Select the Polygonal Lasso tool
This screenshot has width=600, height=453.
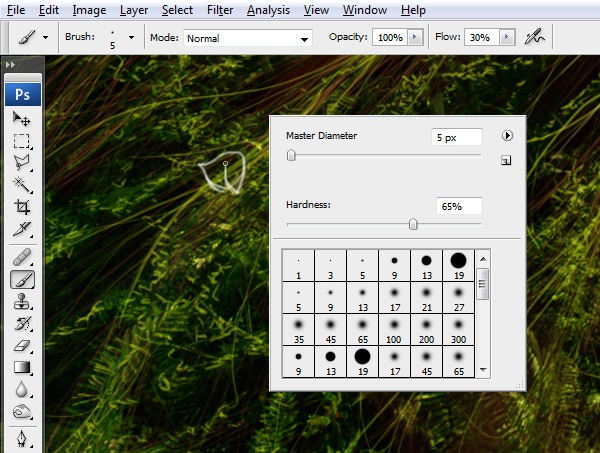(x=22, y=163)
